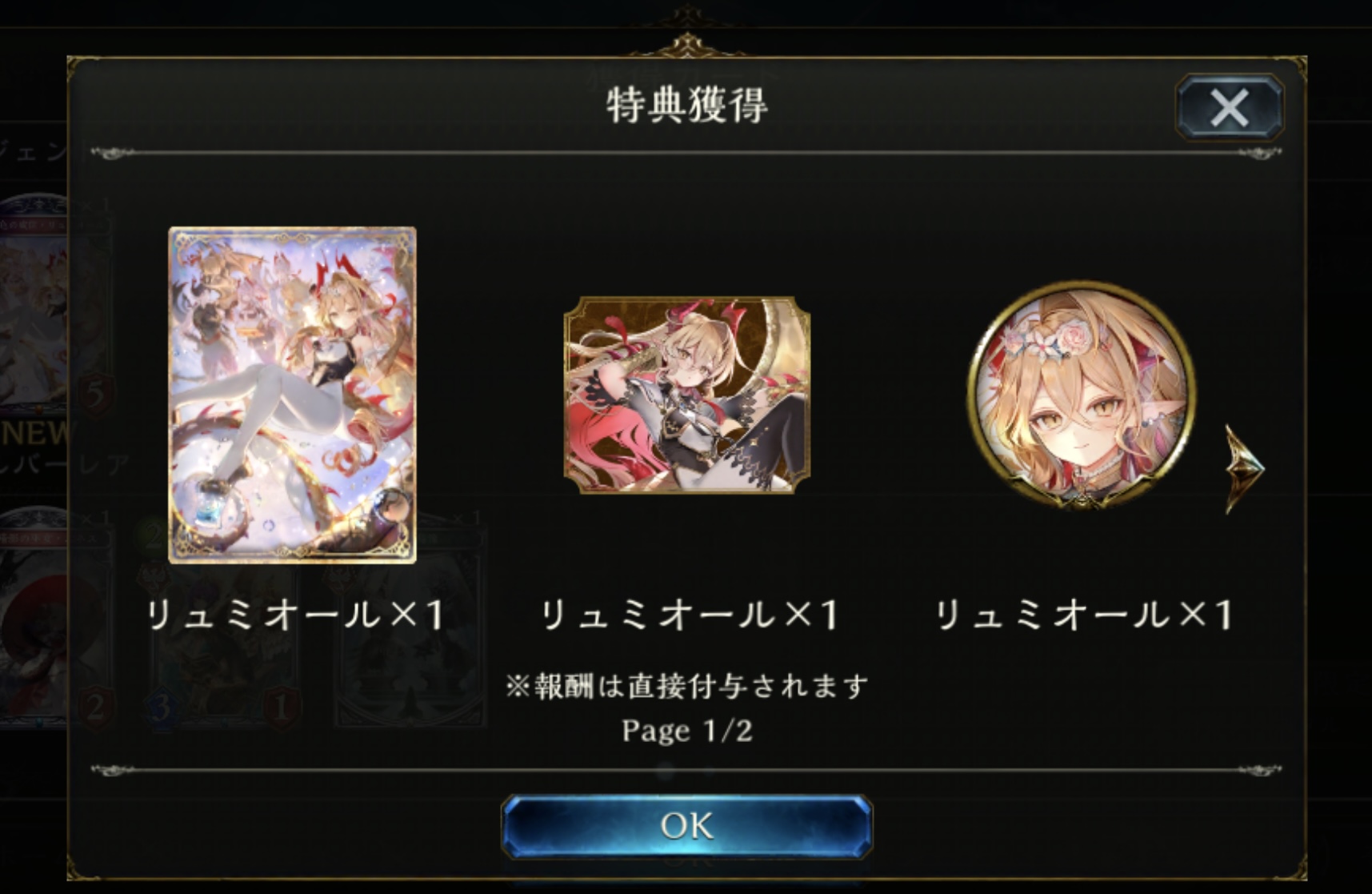This screenshot has width=1372, height=894.
Task: Click the ornate gold crest atop the dialog
Action: [x=686, y=38]
